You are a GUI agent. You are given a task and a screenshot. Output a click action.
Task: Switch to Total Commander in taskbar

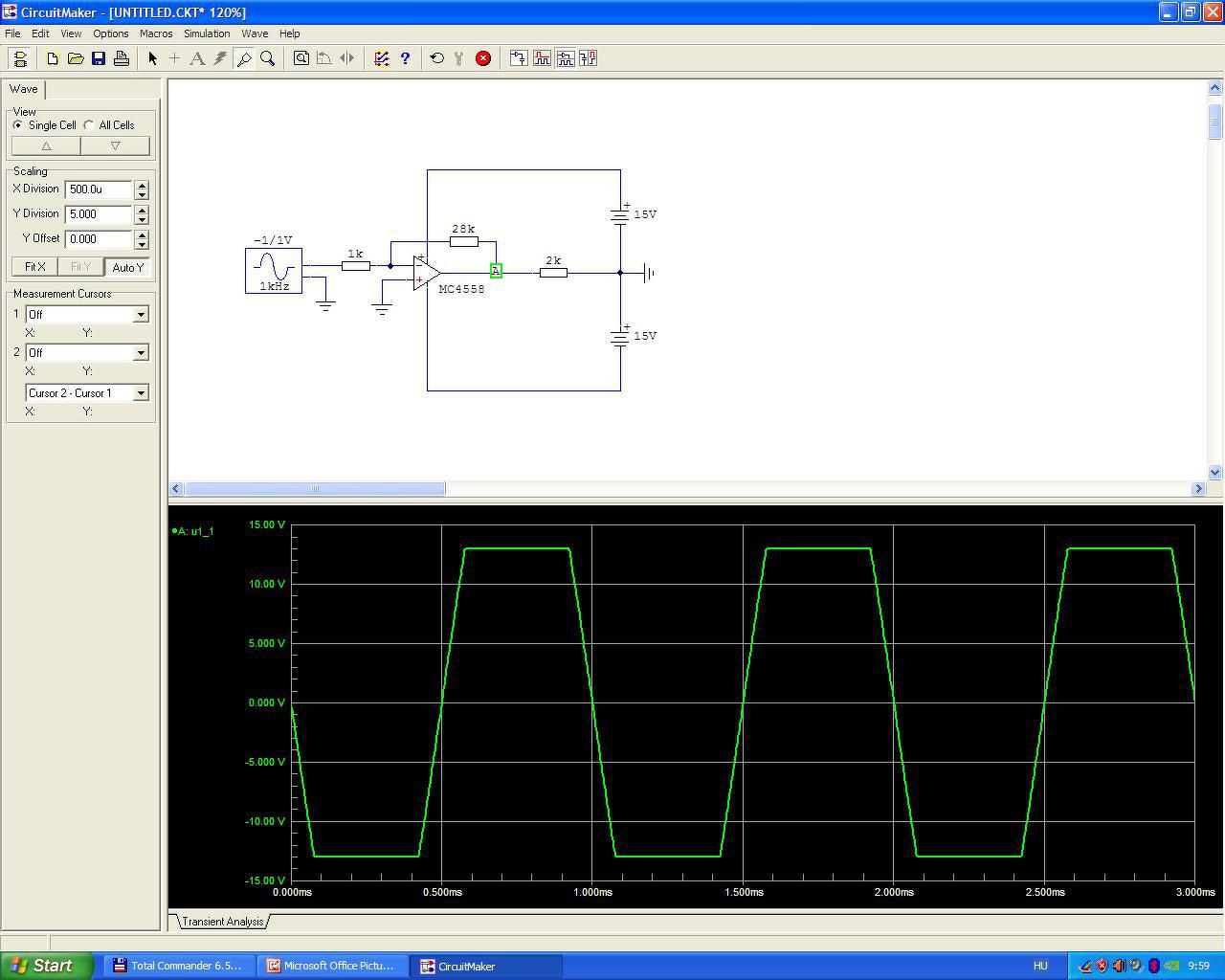pos(178,966)
